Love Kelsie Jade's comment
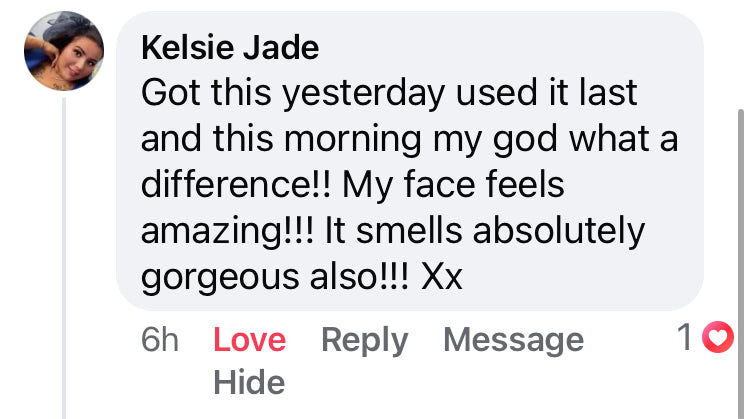The height and width of the screenshot is (419, 750). [x=249, y=340]
